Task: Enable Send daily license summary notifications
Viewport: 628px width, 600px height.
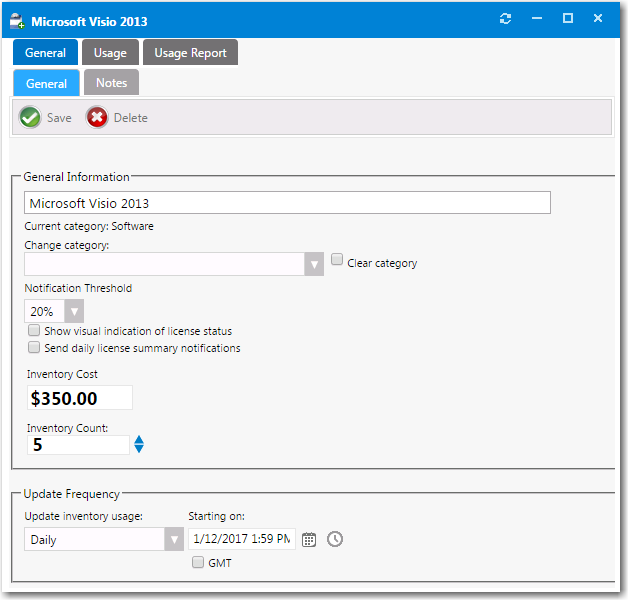Action: (34, 348)
